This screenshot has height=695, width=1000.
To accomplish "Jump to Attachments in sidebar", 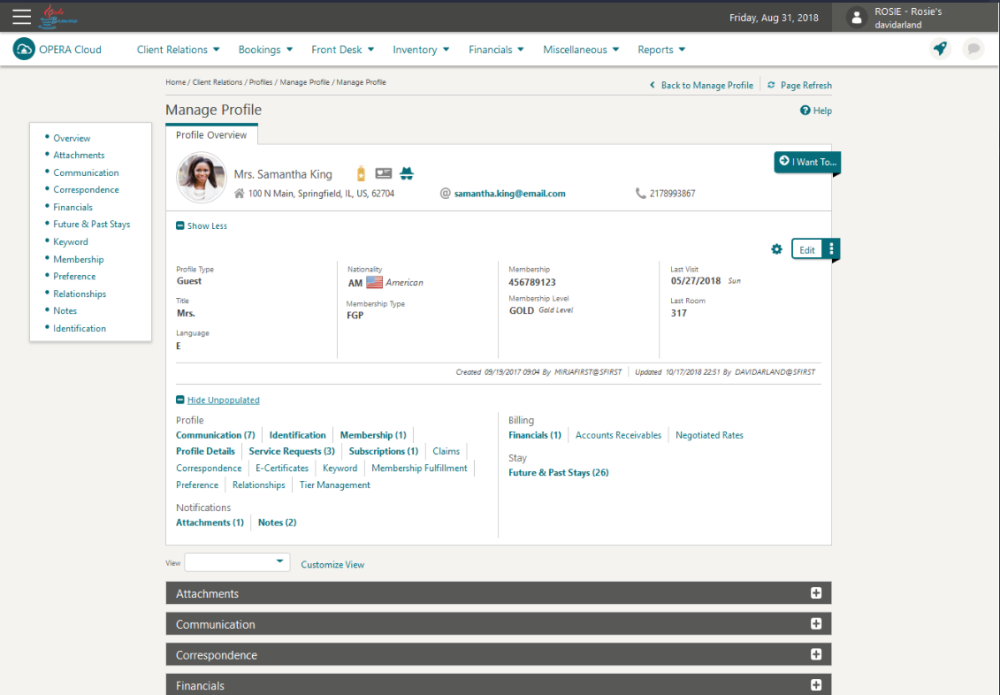I will pos(78,155).
